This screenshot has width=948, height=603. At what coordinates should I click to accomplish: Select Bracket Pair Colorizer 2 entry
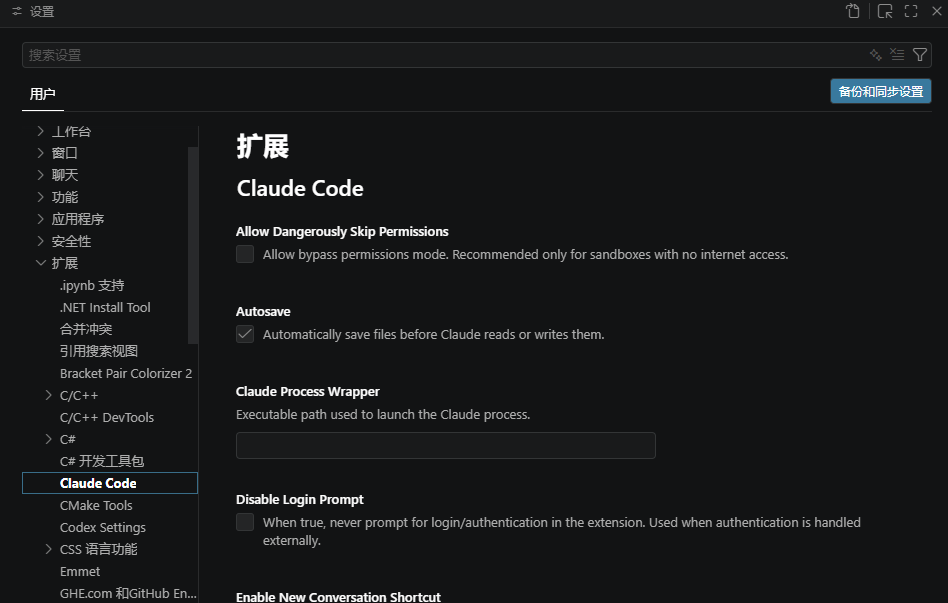pyautogui.click(x=126, y=373)
